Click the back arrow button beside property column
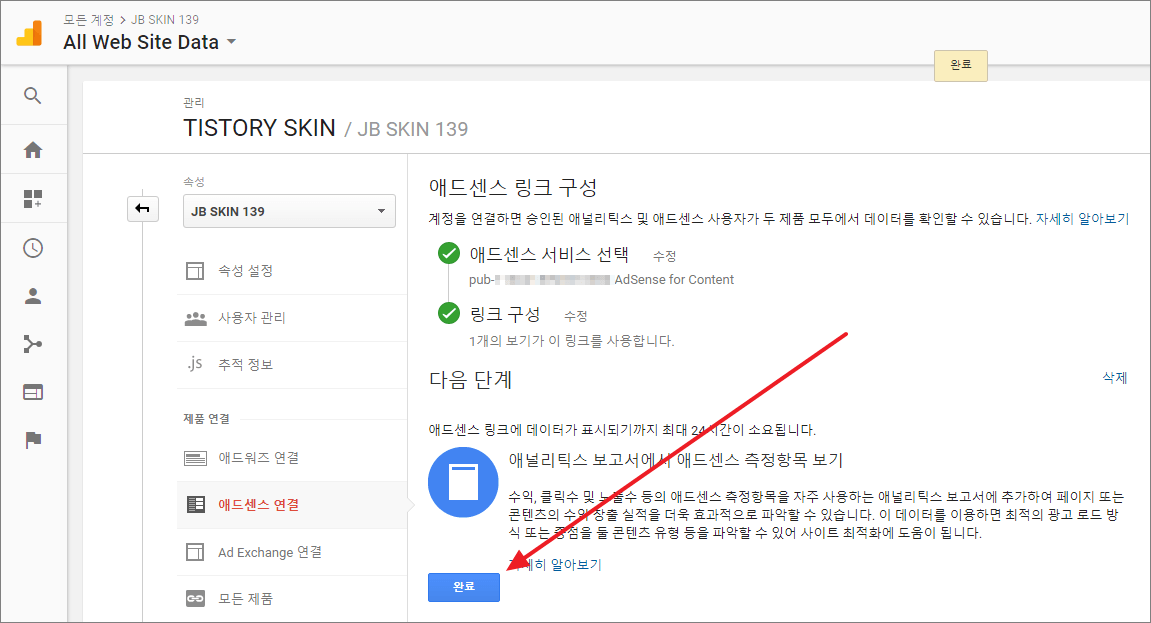Viewport: 1151px width, 623px height. coord(142,209)
